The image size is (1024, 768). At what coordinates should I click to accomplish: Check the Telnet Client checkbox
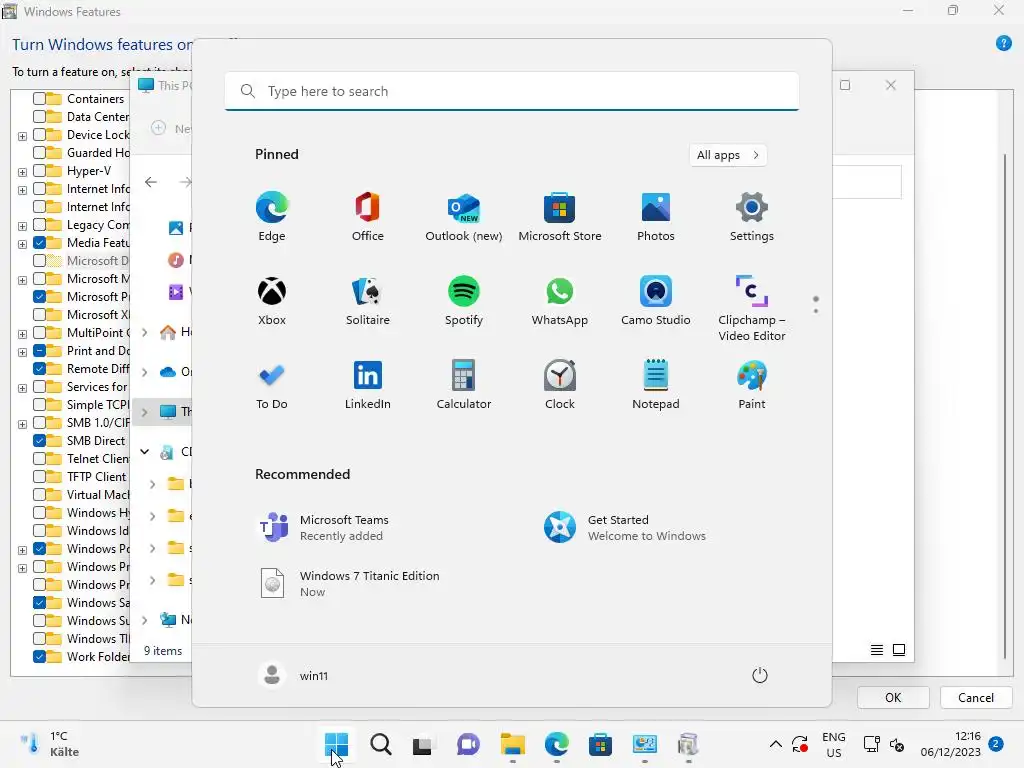[39, 458]
